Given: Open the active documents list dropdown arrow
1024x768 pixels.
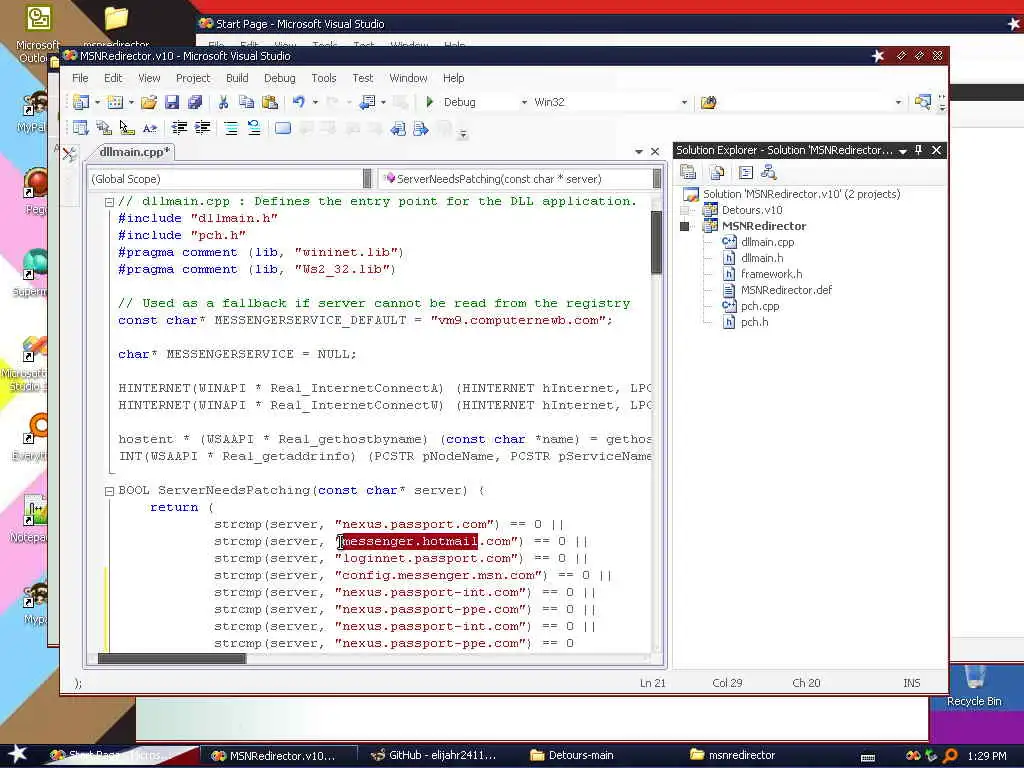Looking at the screenshot, I should (639, 152).
